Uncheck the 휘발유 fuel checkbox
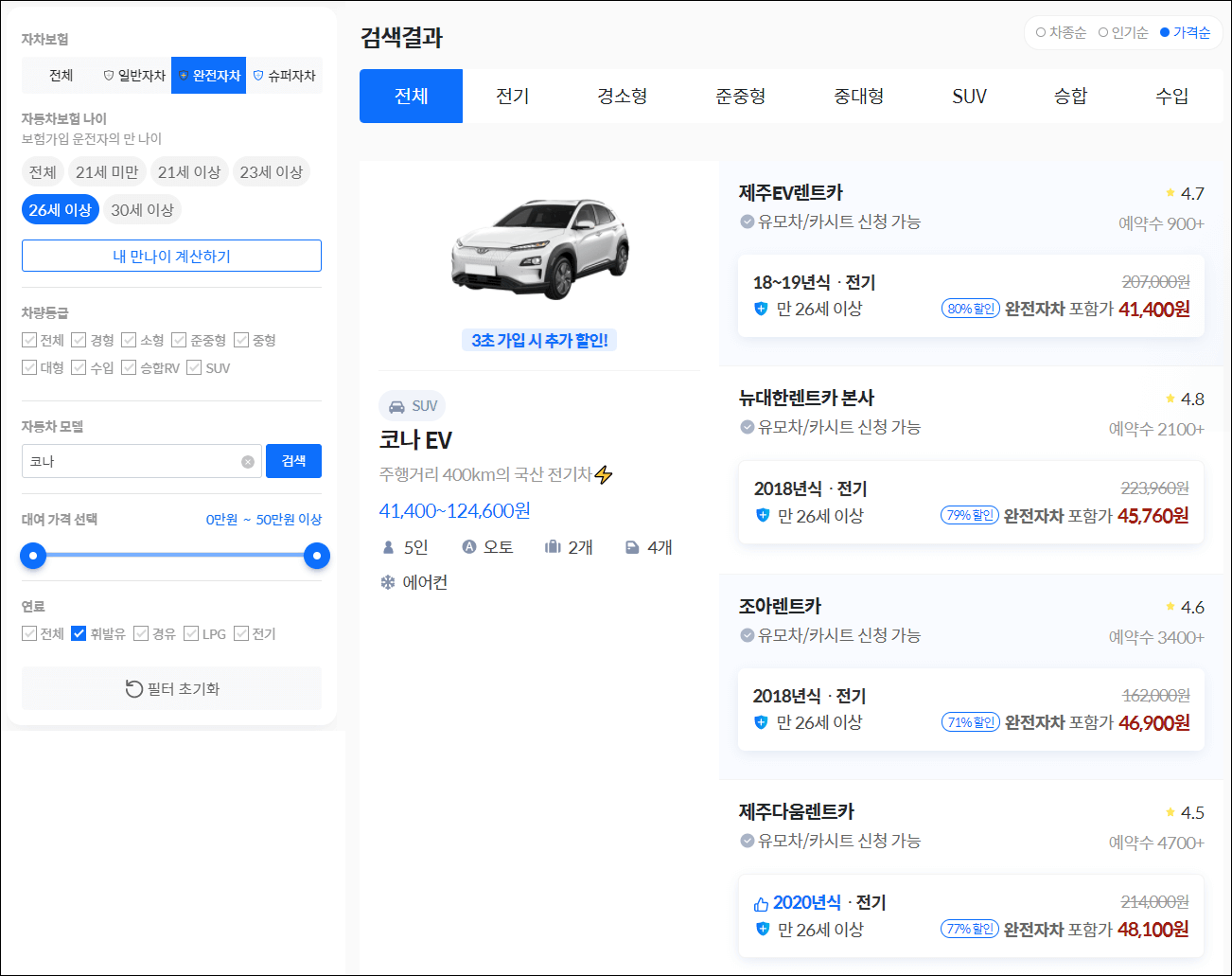The height and width of the screenshot is (976, 1232). pos(79,633)
